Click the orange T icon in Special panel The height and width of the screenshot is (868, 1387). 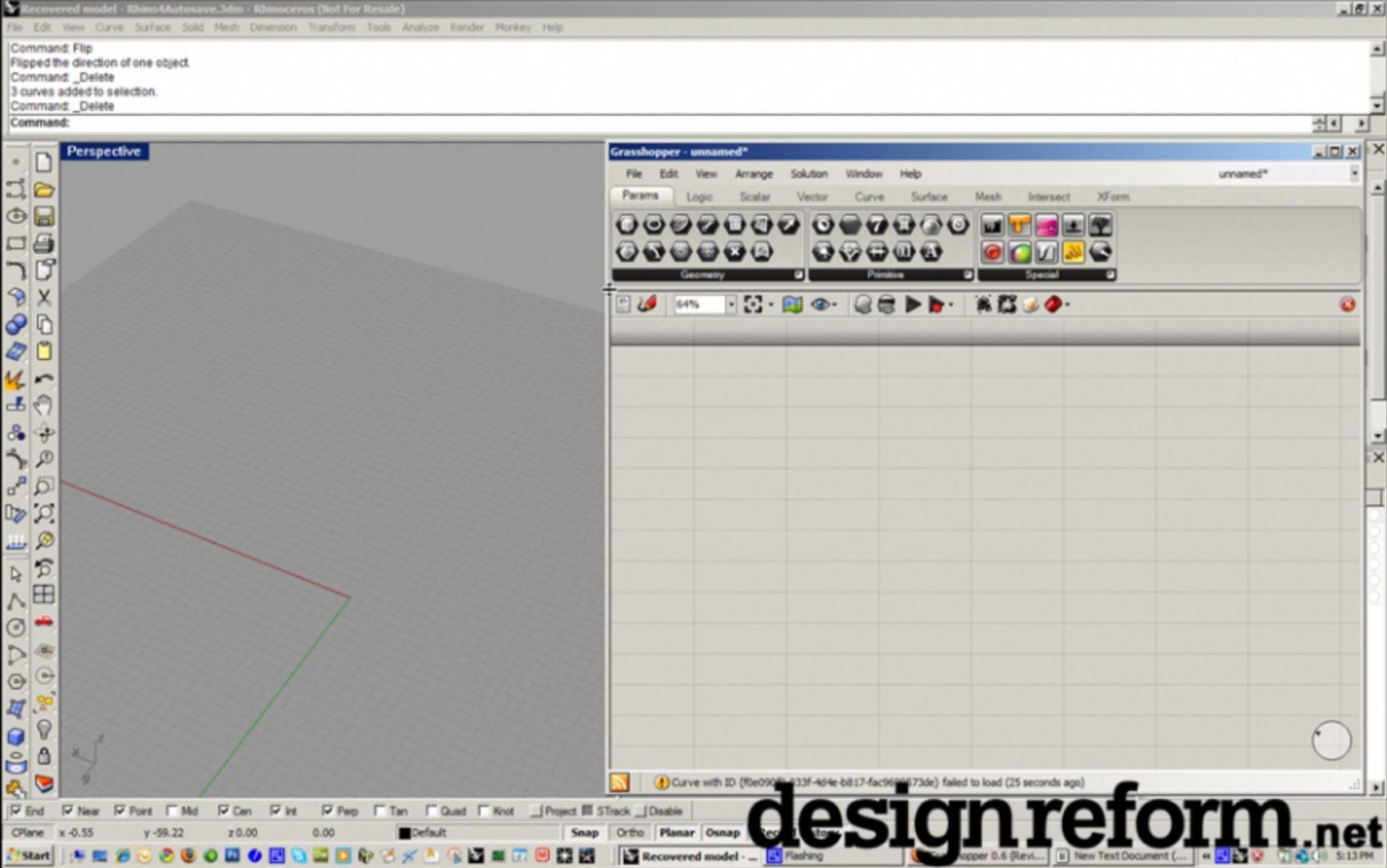[1019, 226]
